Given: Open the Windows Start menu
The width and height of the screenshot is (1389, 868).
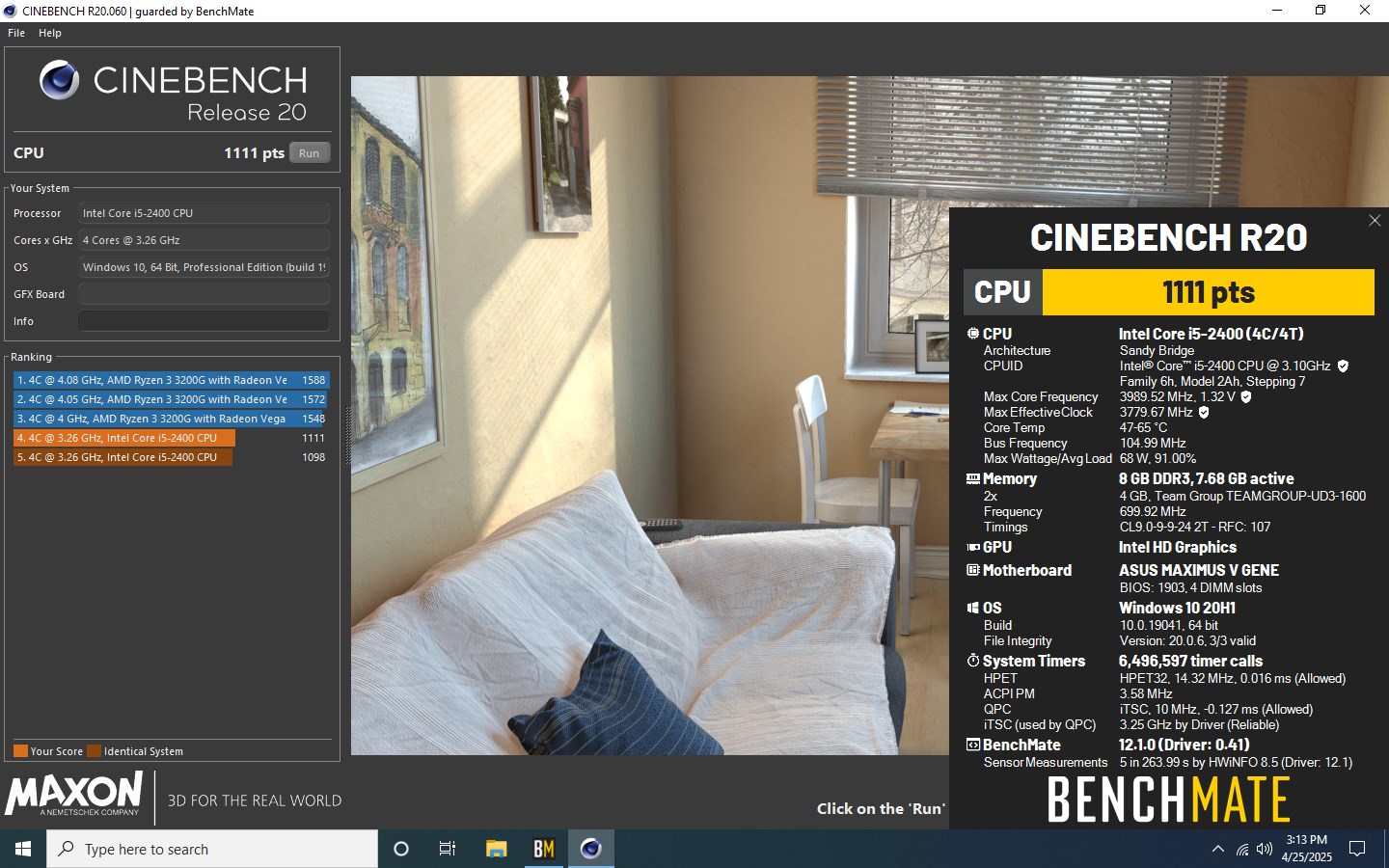Looking at the screenshot, I should tap(23, 849).
